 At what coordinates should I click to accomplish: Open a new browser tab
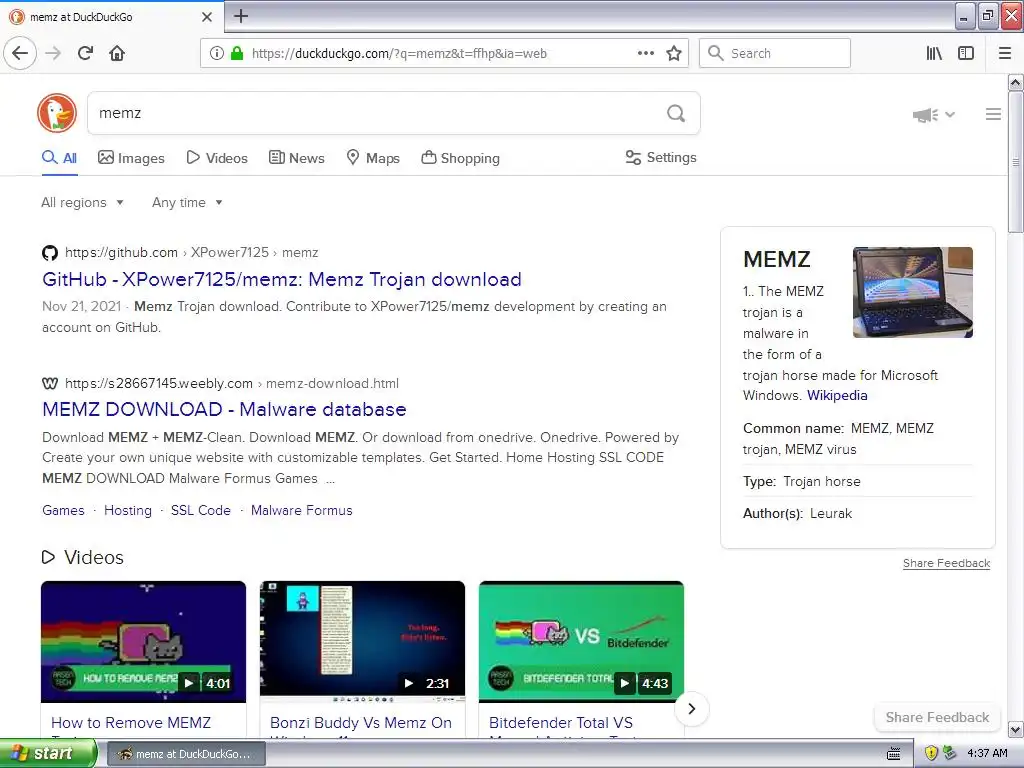241,16
